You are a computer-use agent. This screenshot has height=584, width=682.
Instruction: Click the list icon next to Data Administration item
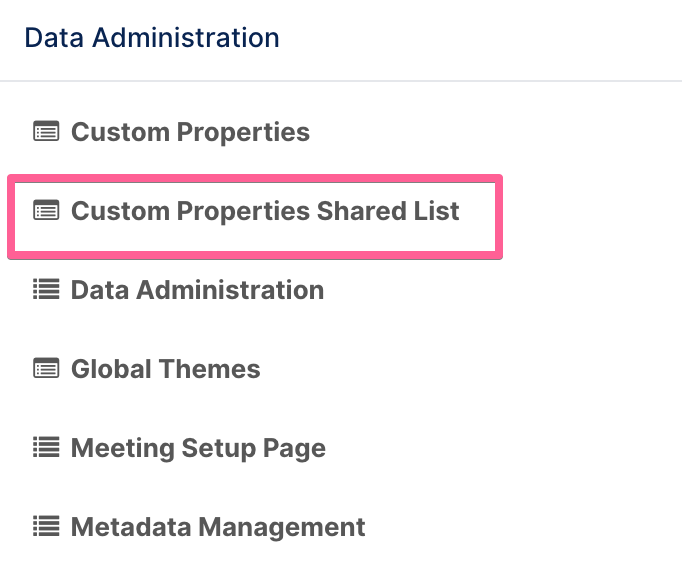pos(46,289)
